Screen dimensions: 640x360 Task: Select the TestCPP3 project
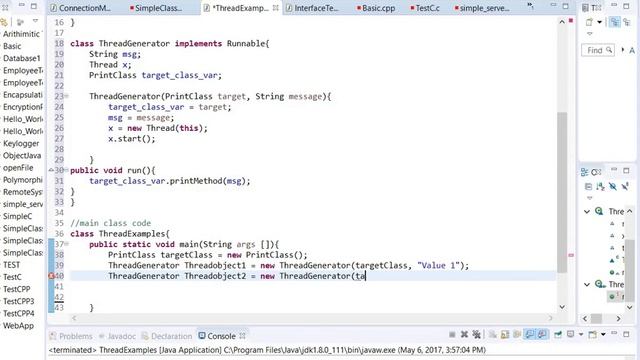(x=19, y=301)
